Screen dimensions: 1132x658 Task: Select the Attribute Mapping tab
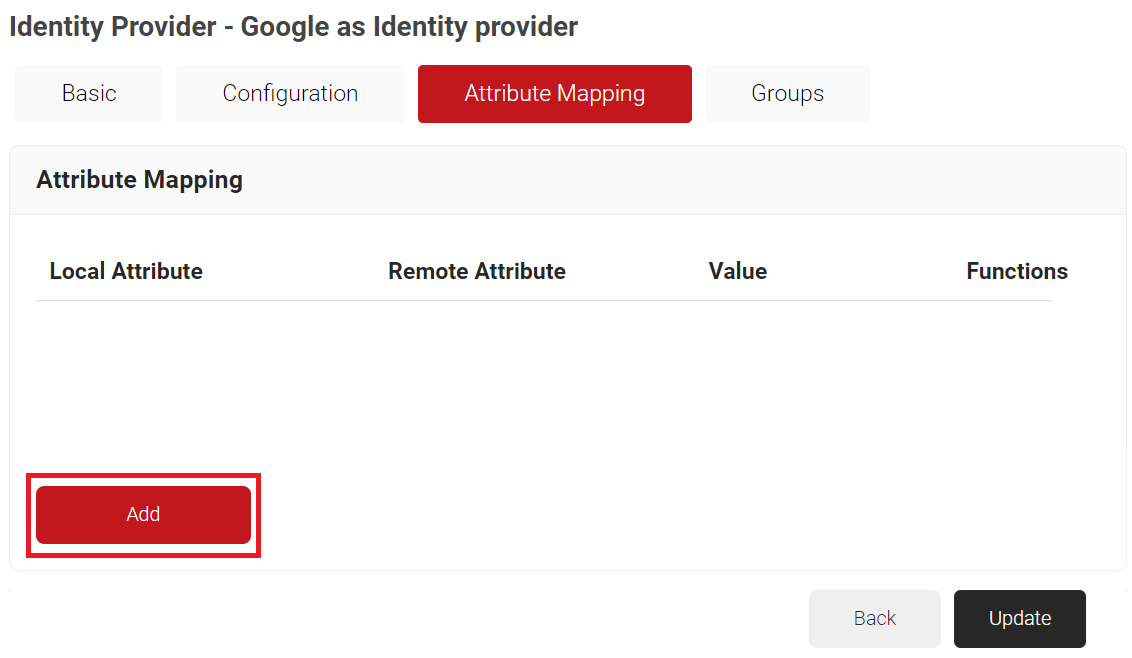point(554,94)
